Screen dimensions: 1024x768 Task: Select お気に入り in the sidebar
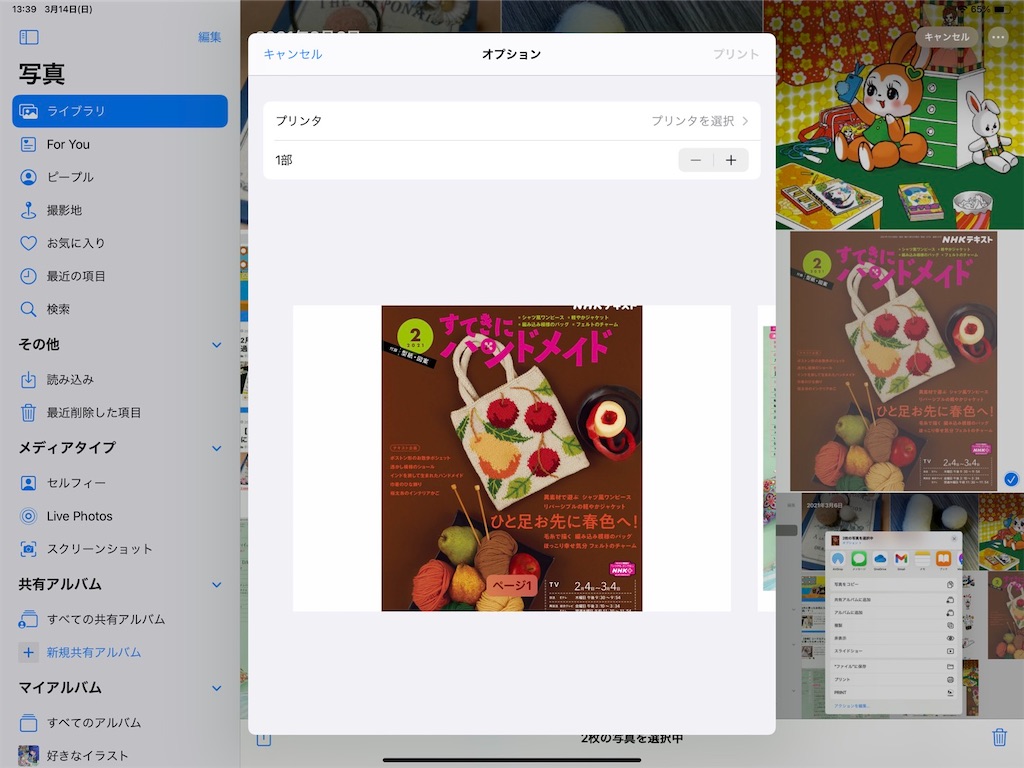(120, 243)
